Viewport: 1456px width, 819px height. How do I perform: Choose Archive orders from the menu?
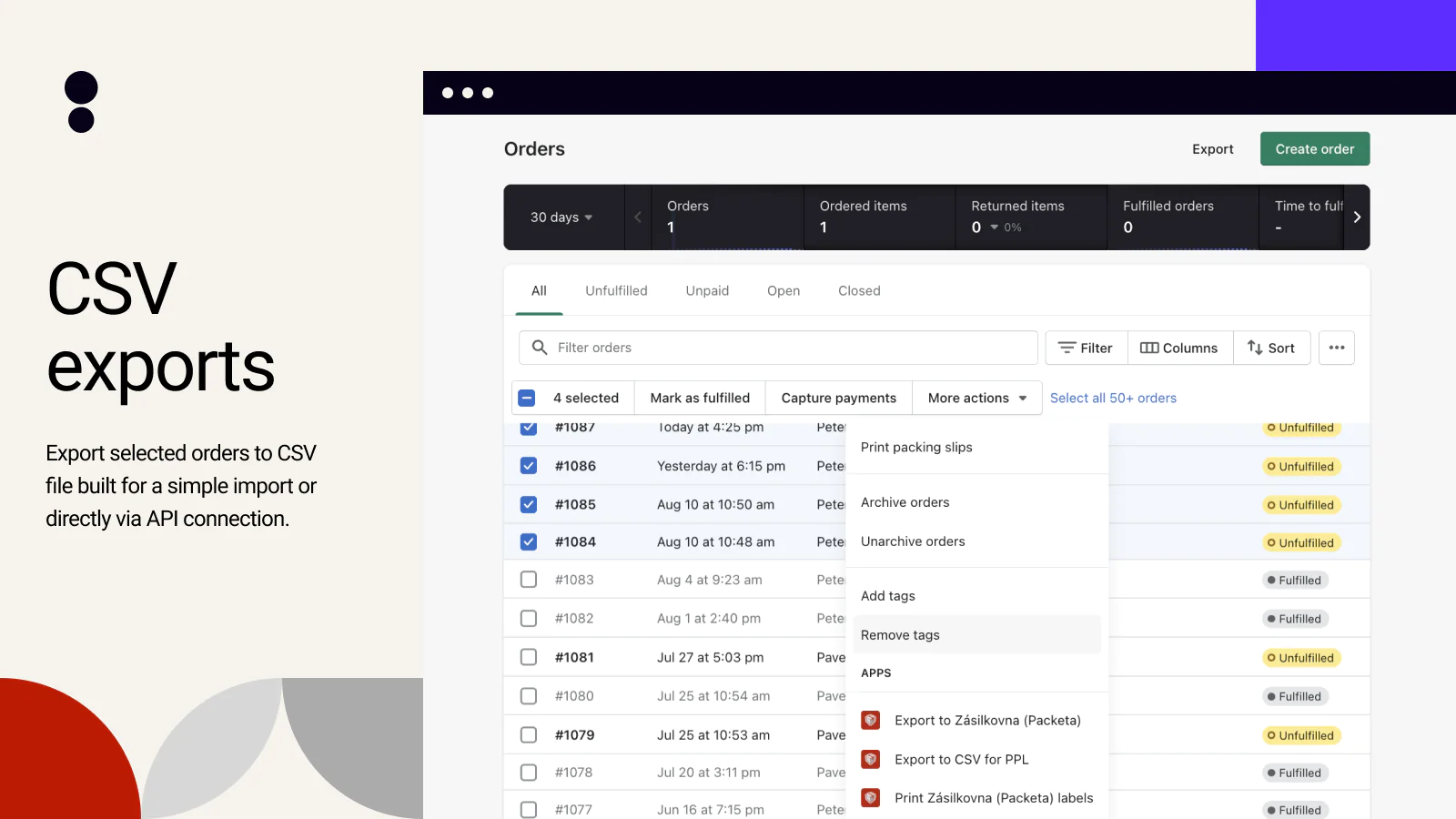(905, 502)
